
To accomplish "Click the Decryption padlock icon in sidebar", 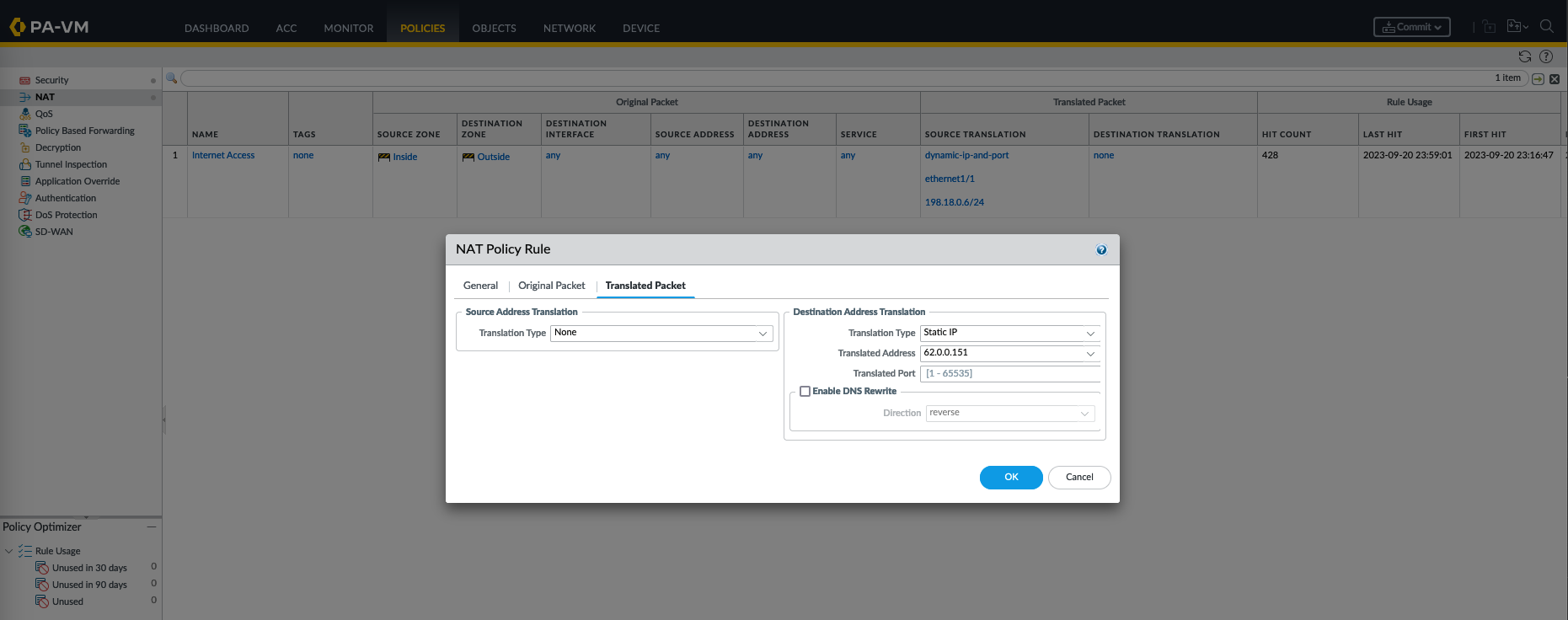I will [25, 147].
